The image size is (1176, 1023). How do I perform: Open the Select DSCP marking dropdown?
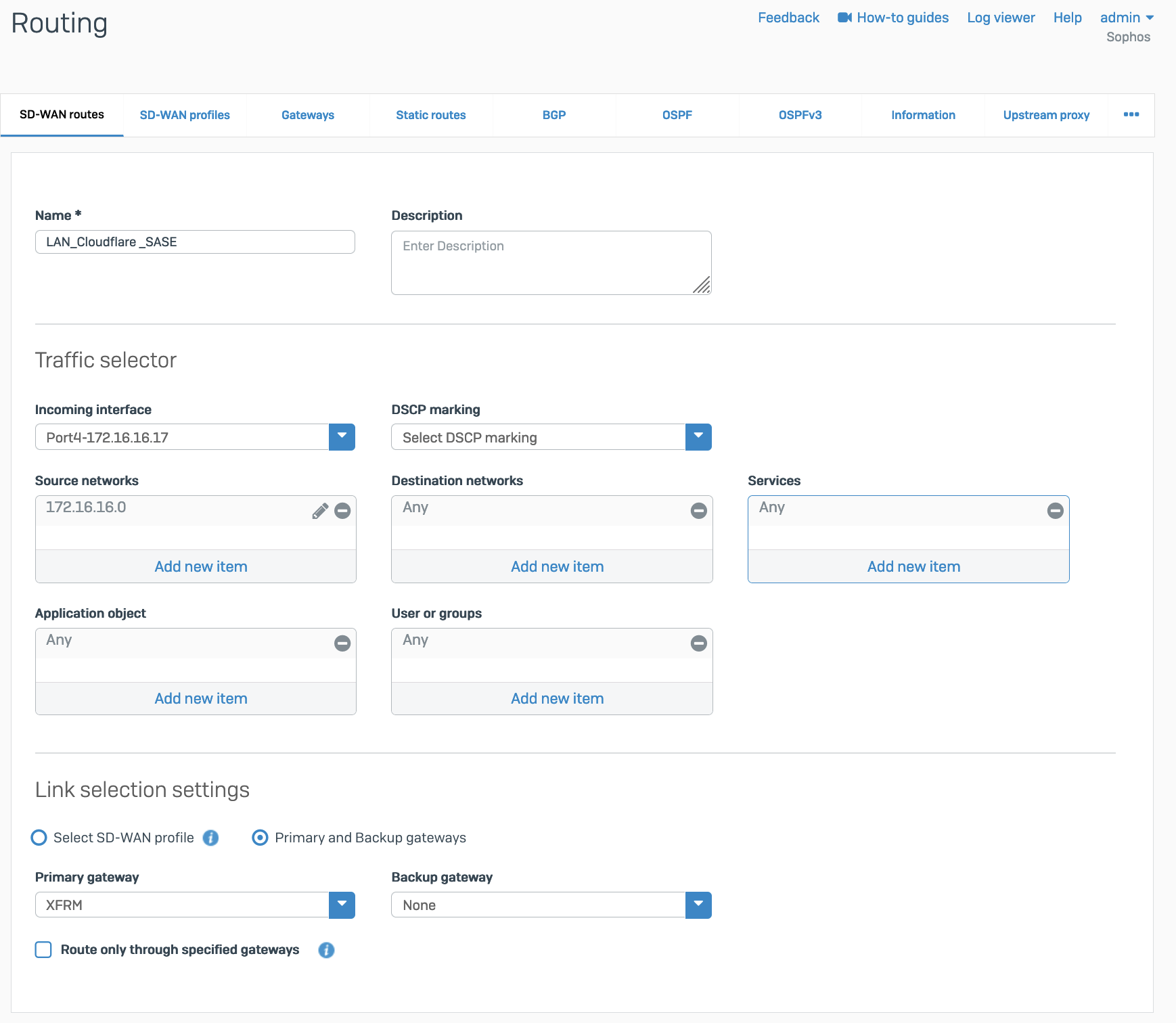pos(698,437)
